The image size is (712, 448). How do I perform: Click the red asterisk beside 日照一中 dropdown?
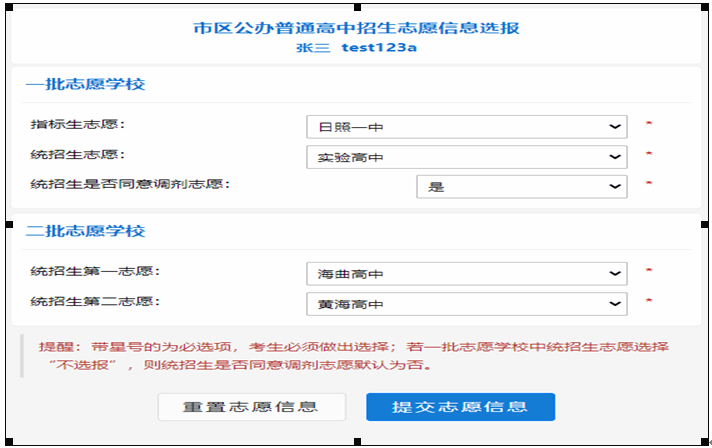click(648, 125)
